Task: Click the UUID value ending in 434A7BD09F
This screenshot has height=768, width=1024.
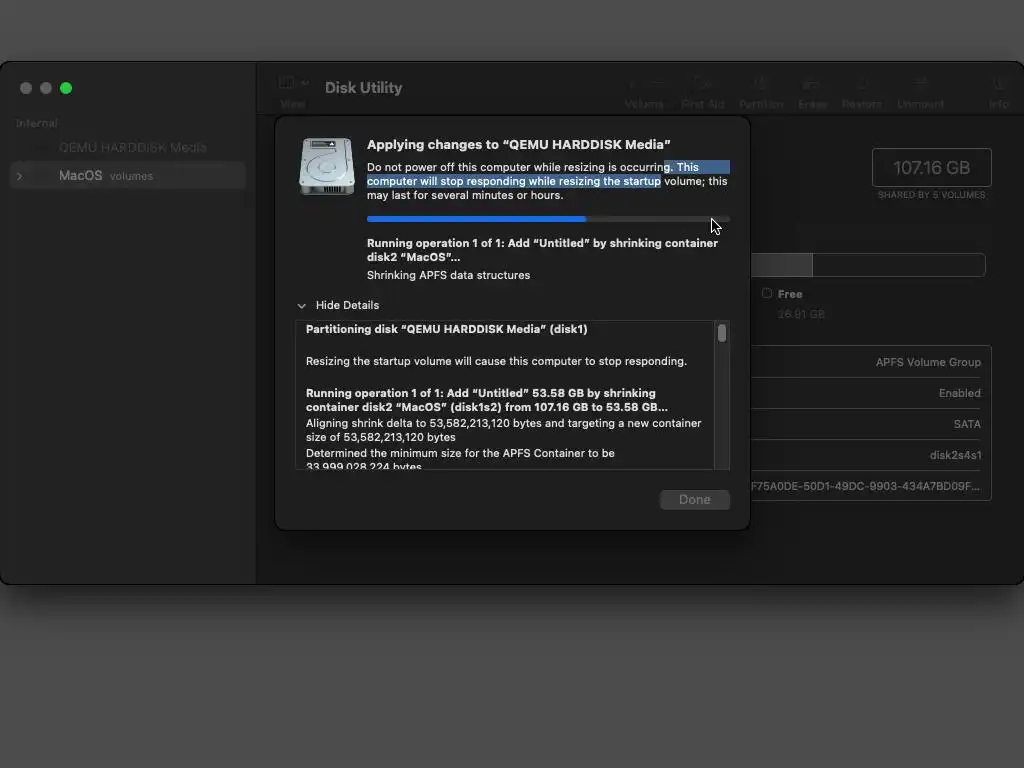Action: pyautogui.click(x=865, y=487)
